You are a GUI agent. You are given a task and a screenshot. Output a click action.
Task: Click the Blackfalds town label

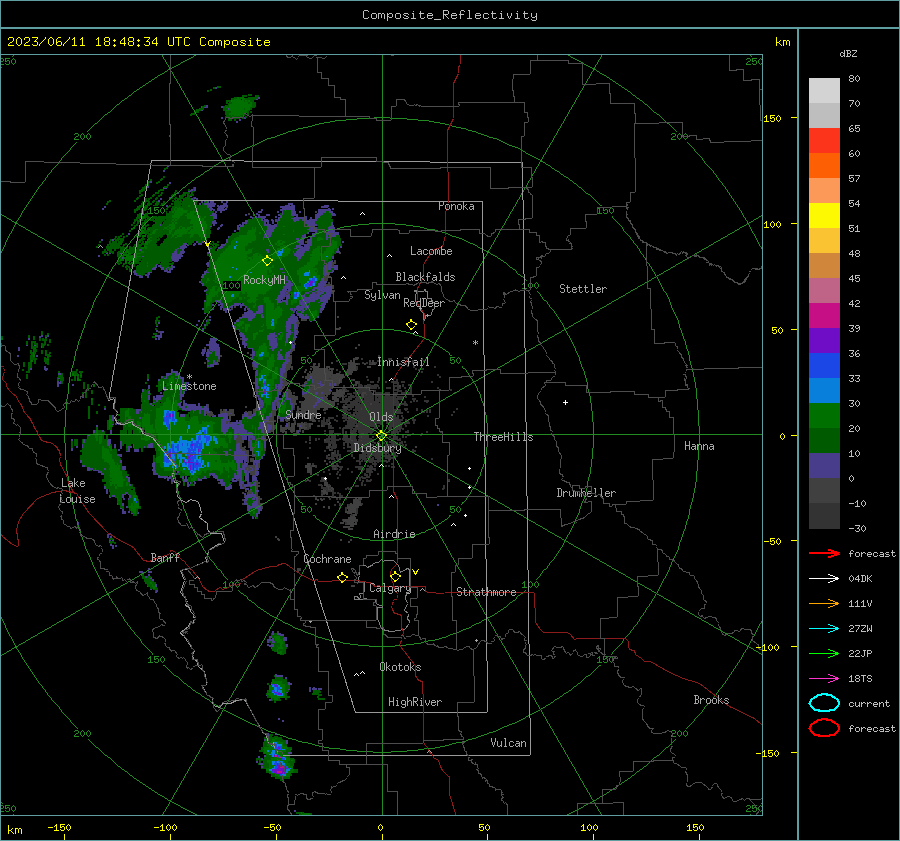click(425, 277)
